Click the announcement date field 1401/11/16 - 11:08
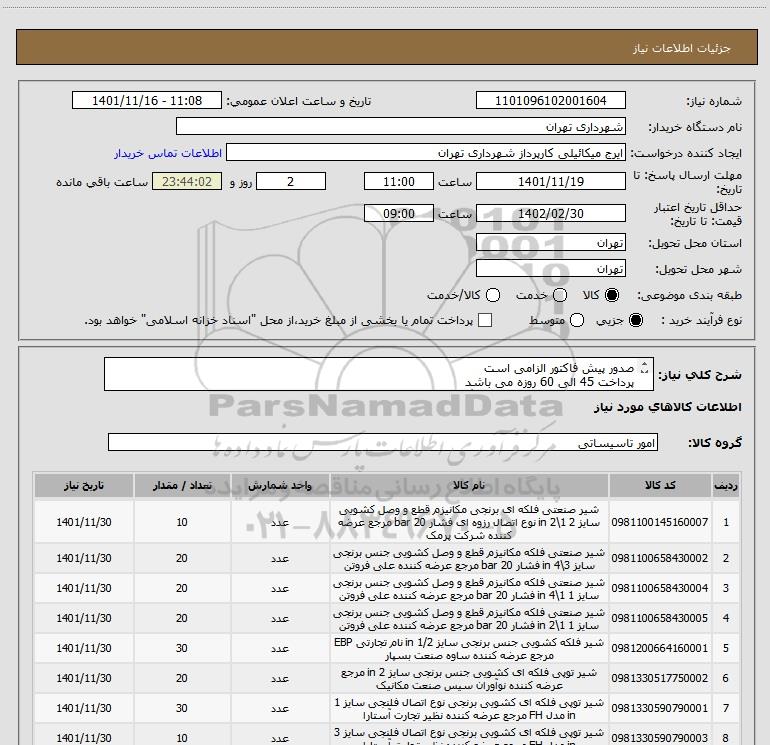This screenshot has height=745, width=770. 147,100
